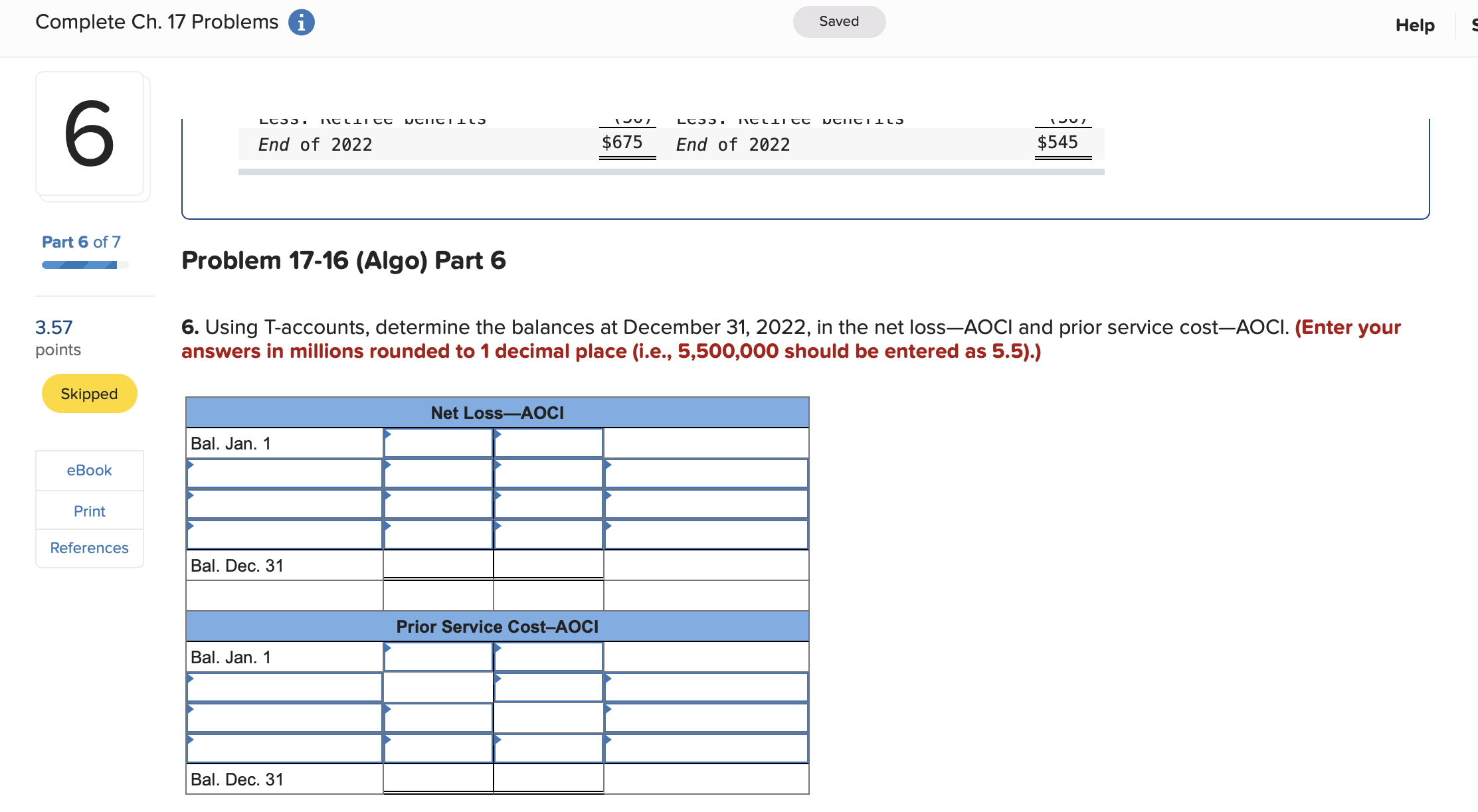The height and width of the screenshot is (812, 1478).
Task: Open the eBook resource link
Action: (x=89, y=470)
